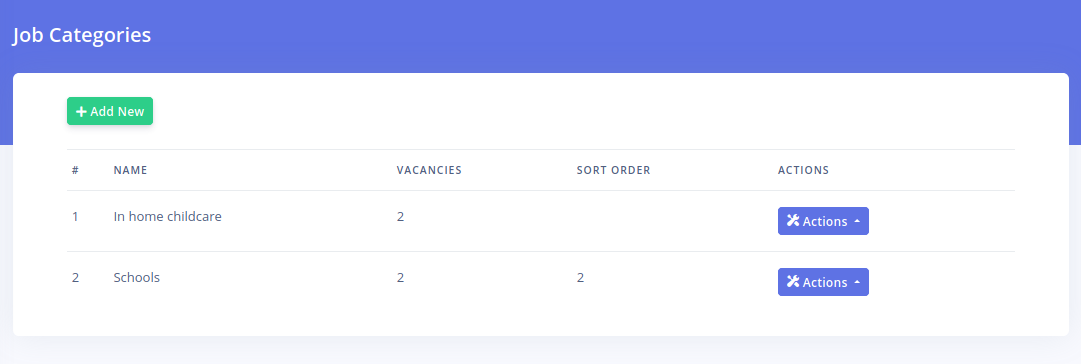Viewport: 1081px width, 364px height.
Task: Select the In home childcare name
Action: 168,216
